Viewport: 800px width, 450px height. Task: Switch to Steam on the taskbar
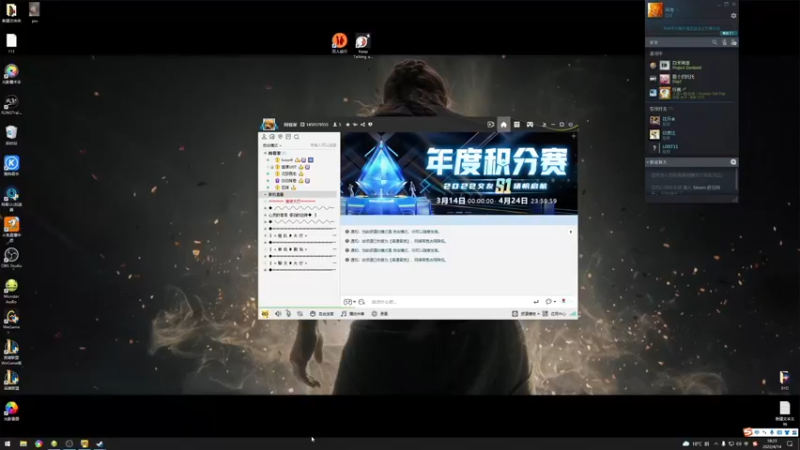coord(99,444)
